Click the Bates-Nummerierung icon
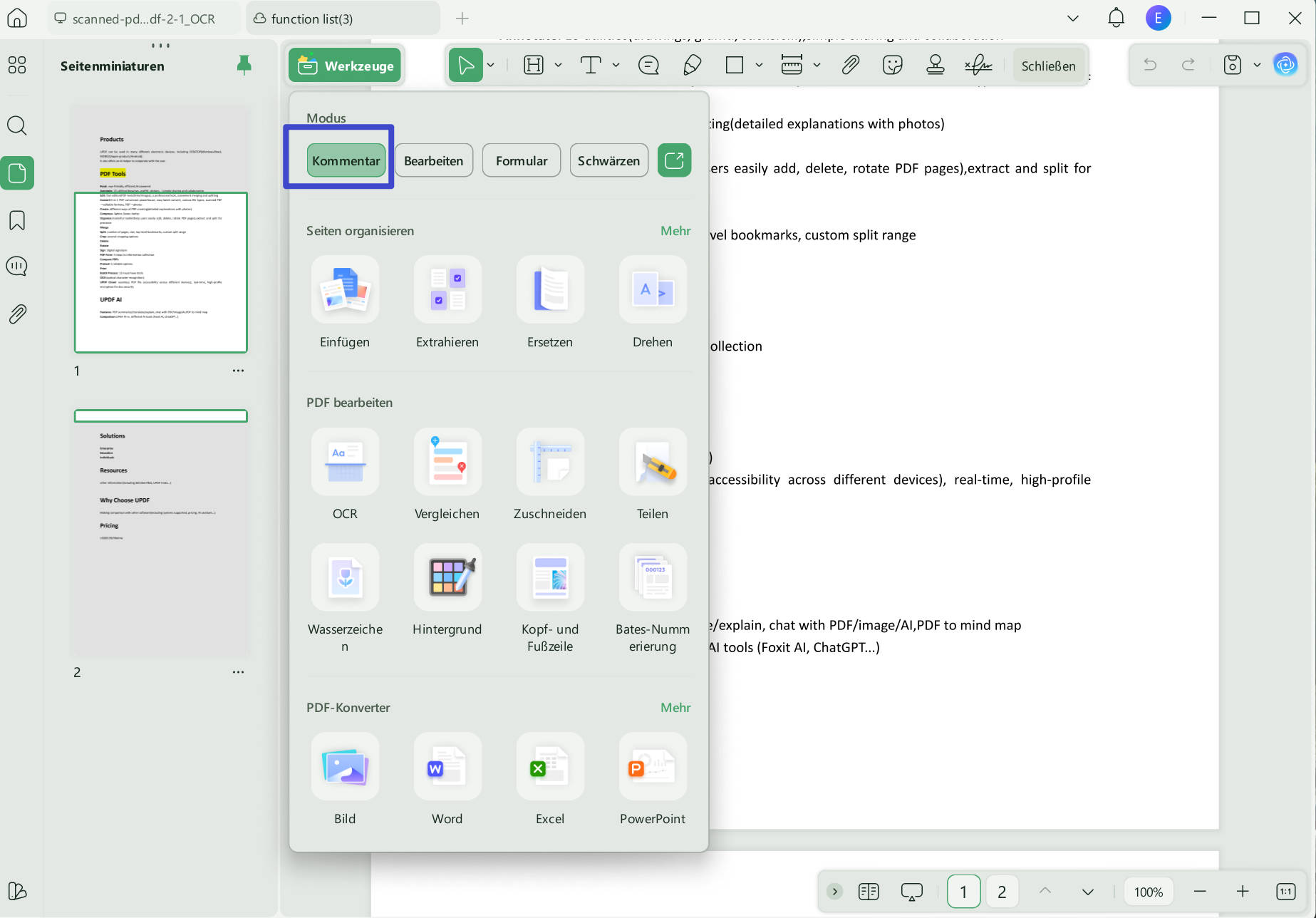 coord(653,577)
